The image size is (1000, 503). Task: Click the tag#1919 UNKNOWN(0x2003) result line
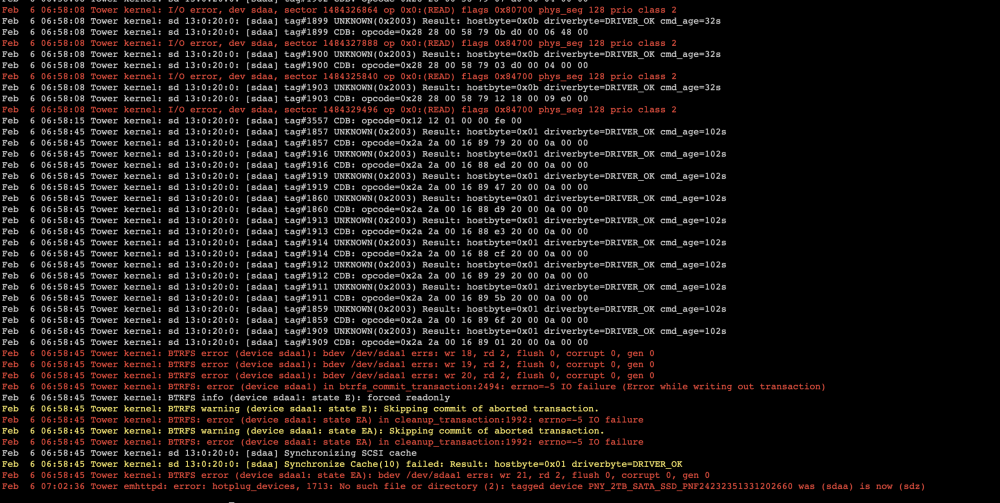(364, 176)
